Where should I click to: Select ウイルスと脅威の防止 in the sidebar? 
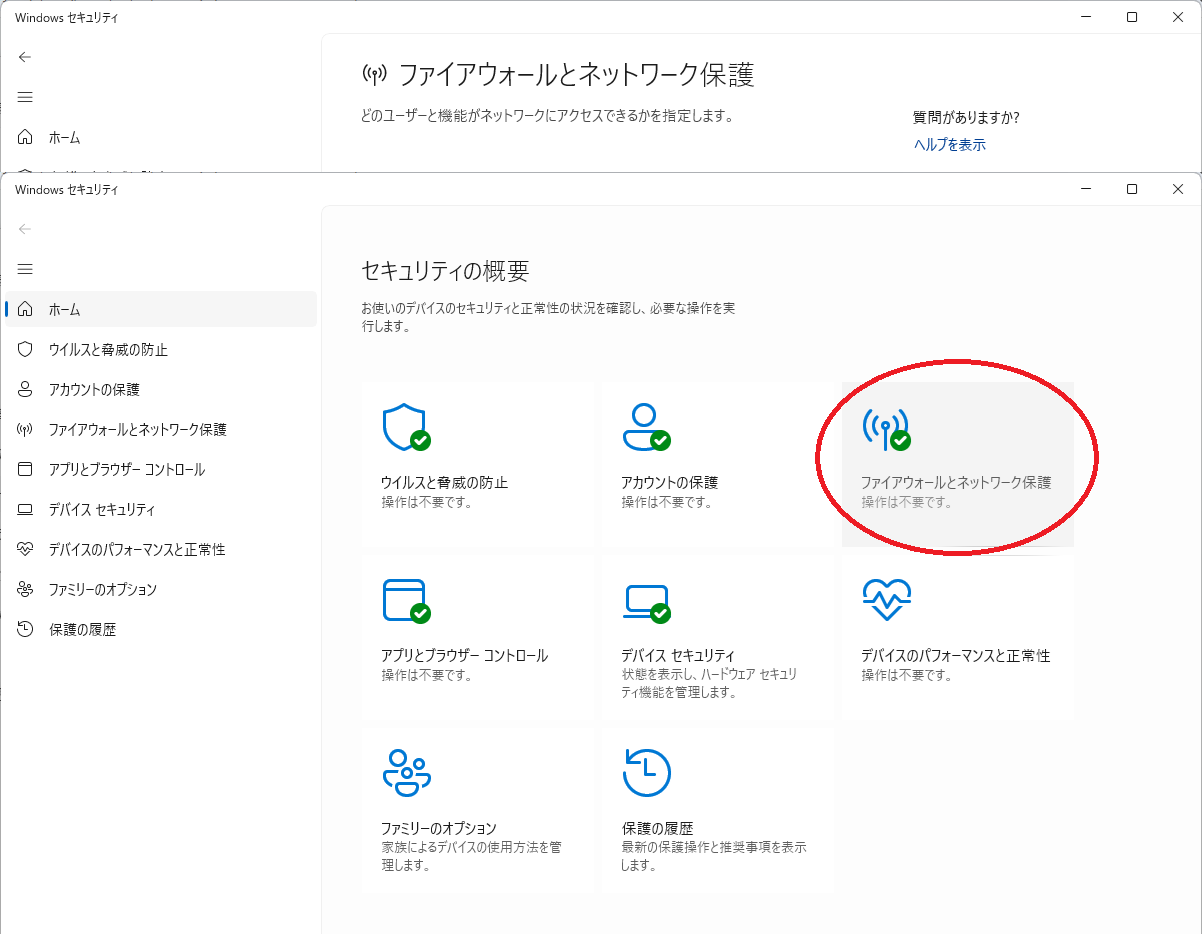click(161, 350)
